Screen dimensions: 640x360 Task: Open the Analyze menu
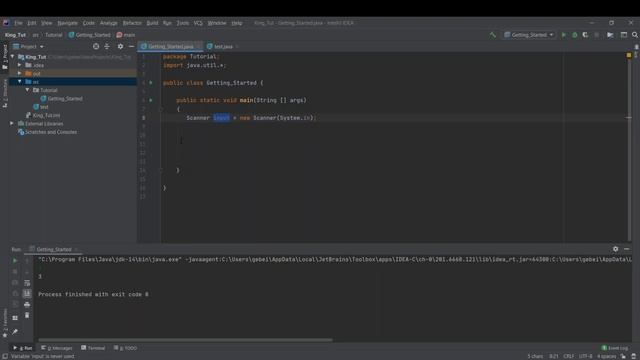[109, 23]
